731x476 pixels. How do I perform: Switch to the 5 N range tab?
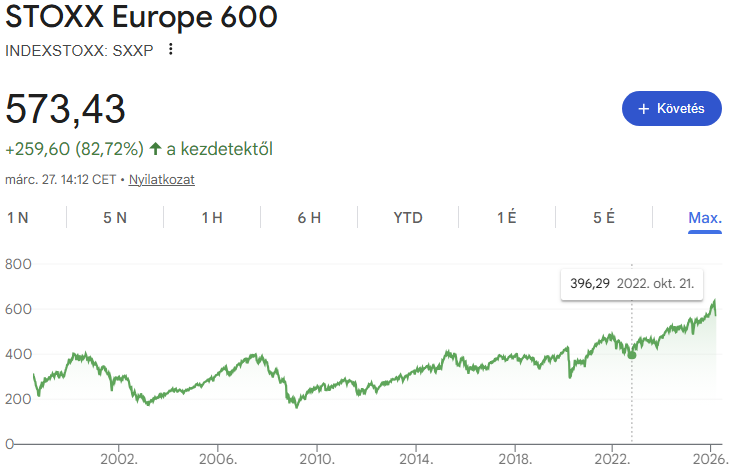click(115, 218)
